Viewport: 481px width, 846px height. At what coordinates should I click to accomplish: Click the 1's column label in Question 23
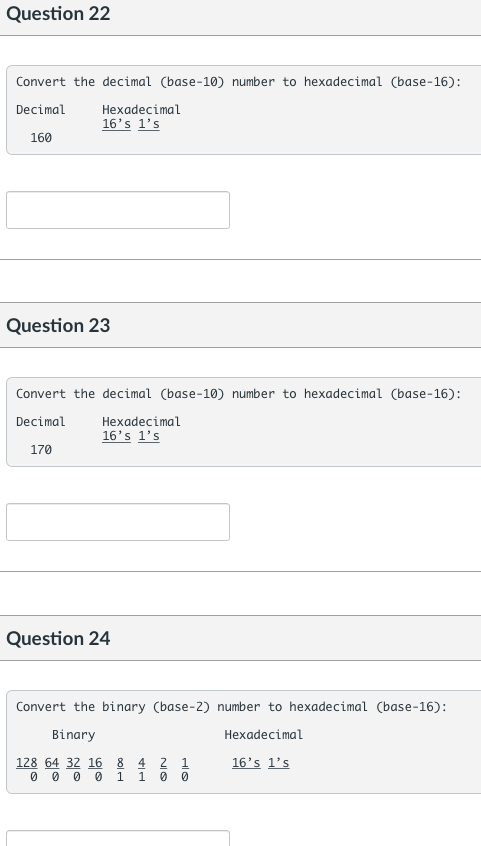pyautogui.click(x=149, y=436)
